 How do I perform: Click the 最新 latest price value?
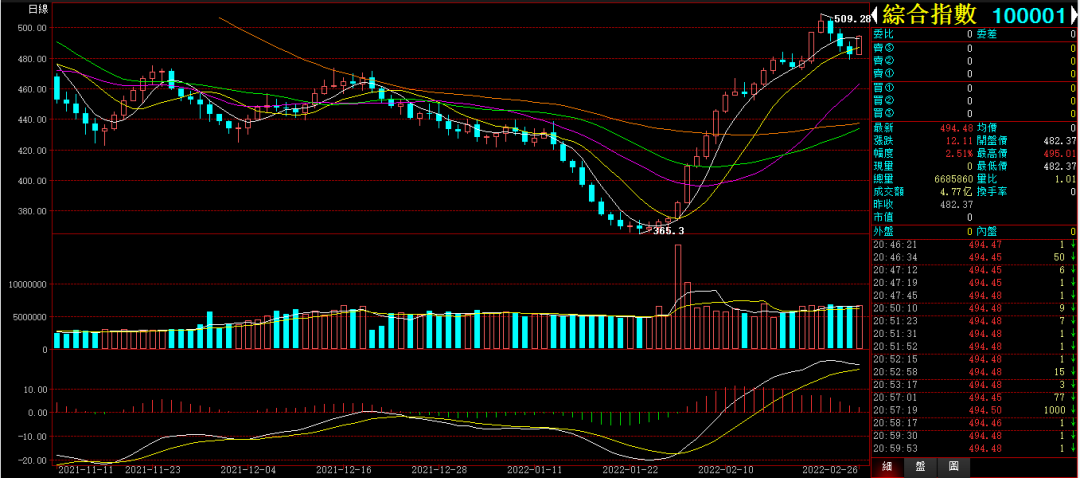coord(955,127)
